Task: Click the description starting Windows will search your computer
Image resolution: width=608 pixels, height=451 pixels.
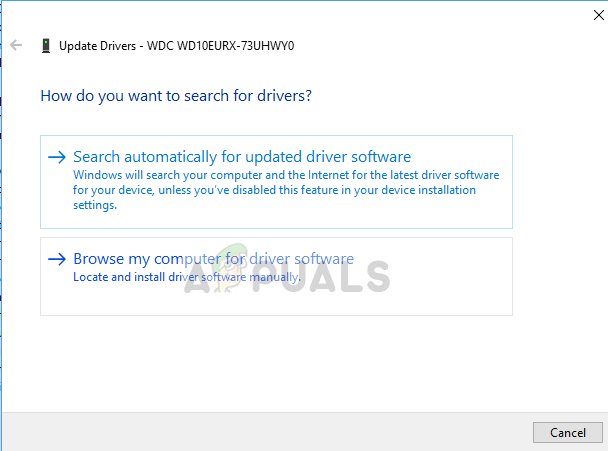Action: [x=286, y=190]
